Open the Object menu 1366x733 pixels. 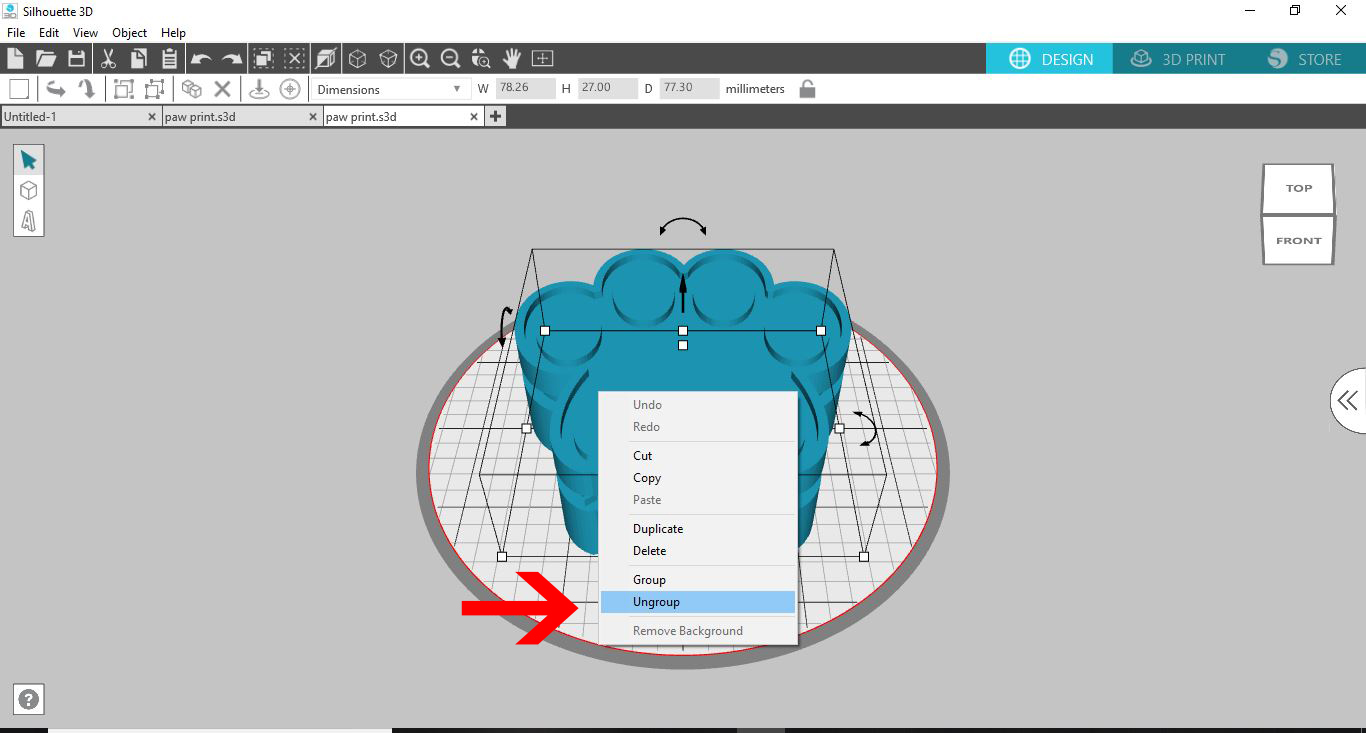pyautogui.click(x=130, y=33)
